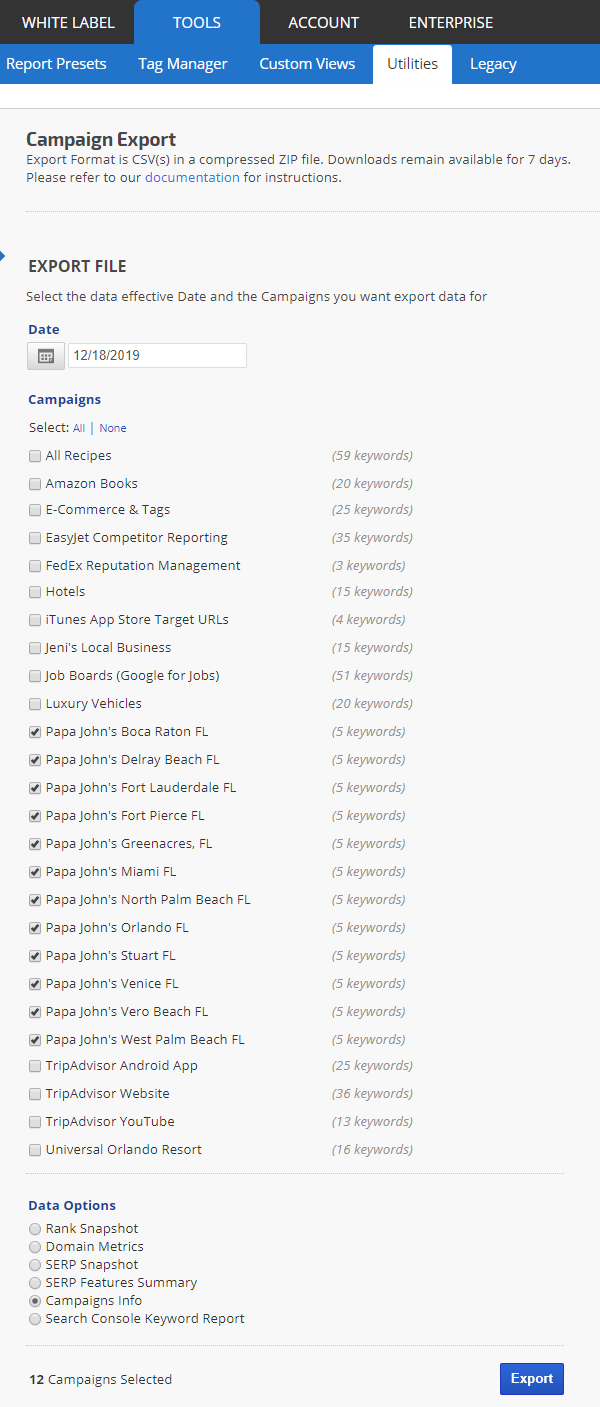This screenshot has width=600, height=1407.
Task: Enable the TripAdvisor Website checkbox
Action: click(35, 1094)
